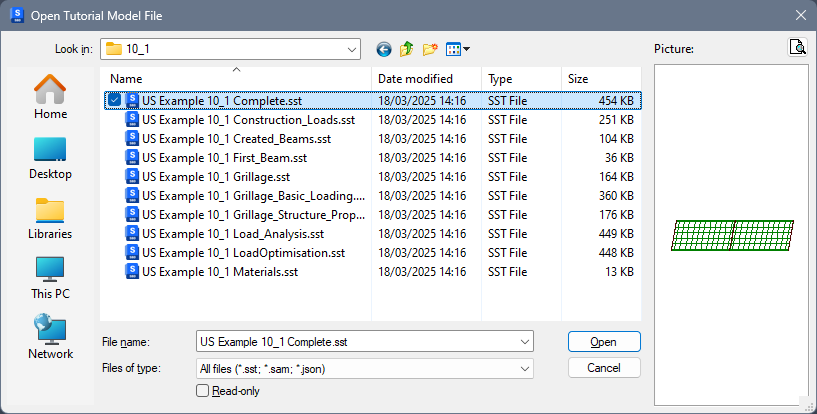The width and height of the screenshot is (817, 414).
Task: Select US Example 10_1 Construction_Loads.sst
Action: pos(249,120)
